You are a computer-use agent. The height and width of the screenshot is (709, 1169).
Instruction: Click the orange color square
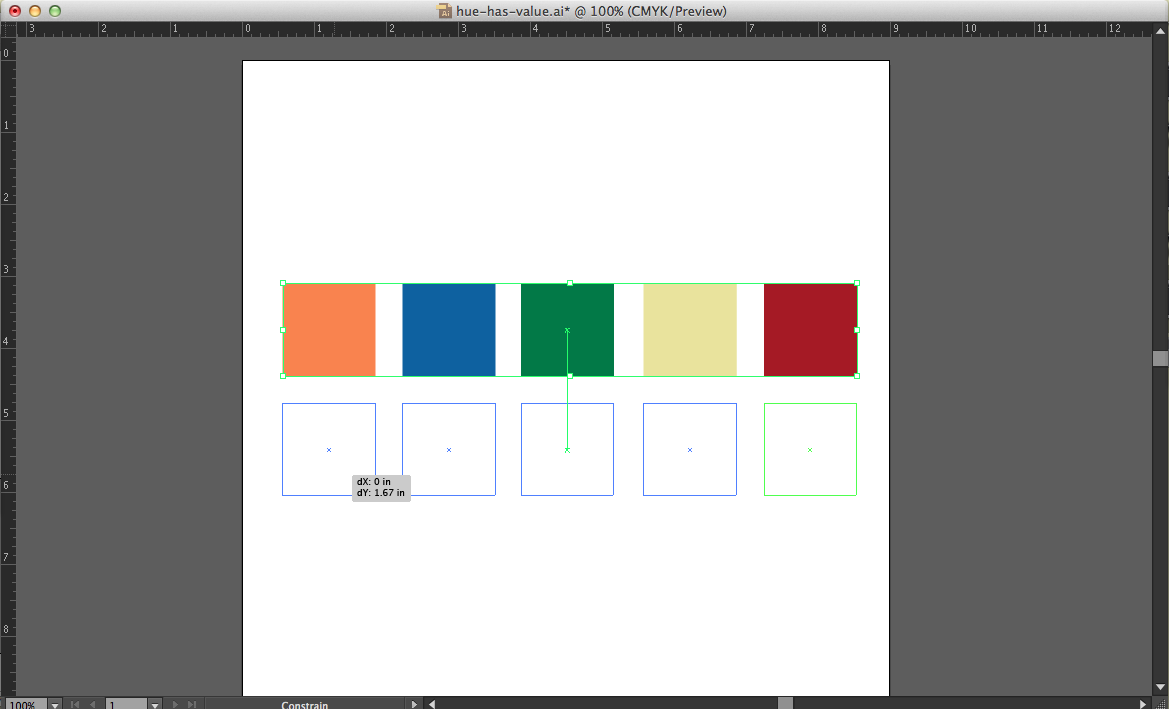(329, 330)
